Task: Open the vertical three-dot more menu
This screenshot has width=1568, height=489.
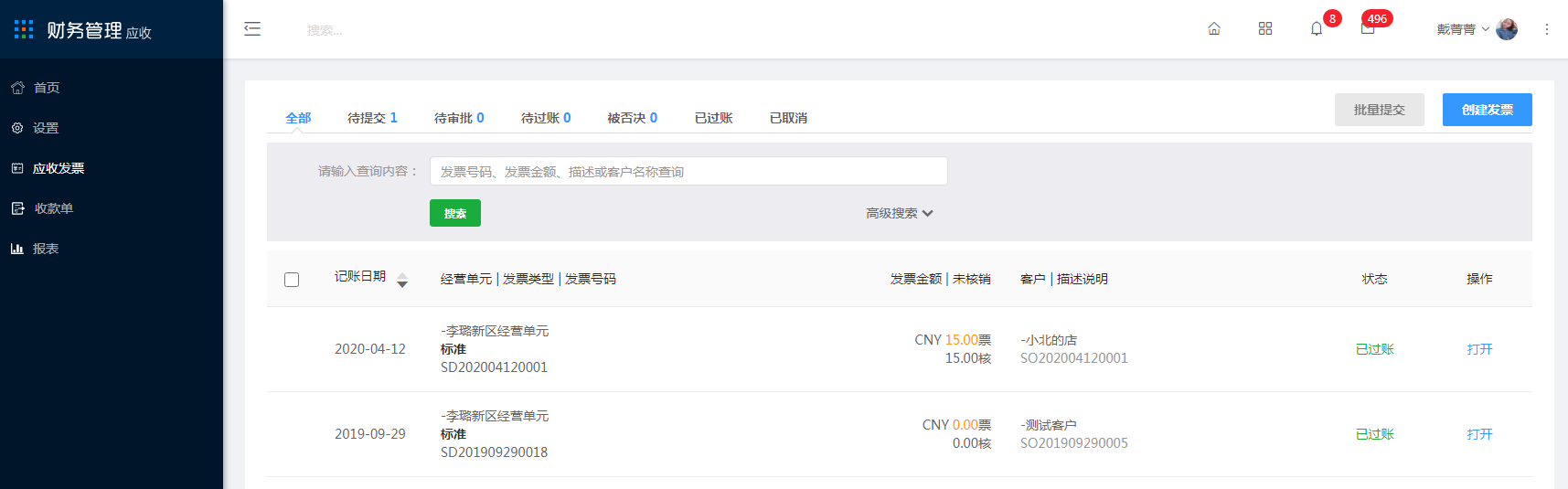Action: 1547,29
